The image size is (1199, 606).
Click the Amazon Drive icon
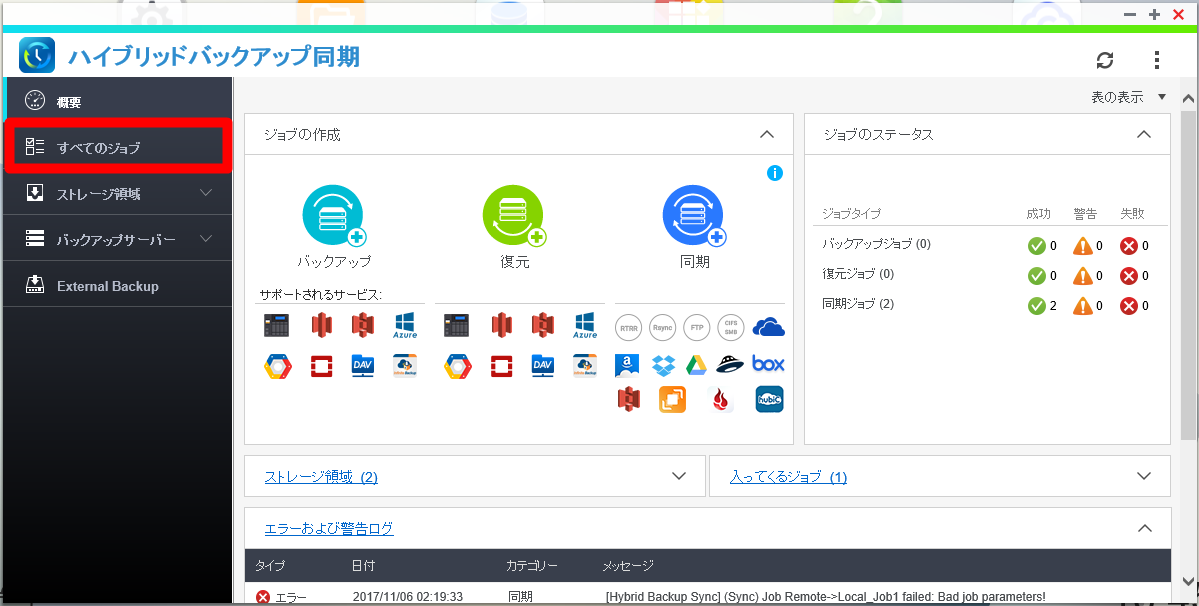627,365
